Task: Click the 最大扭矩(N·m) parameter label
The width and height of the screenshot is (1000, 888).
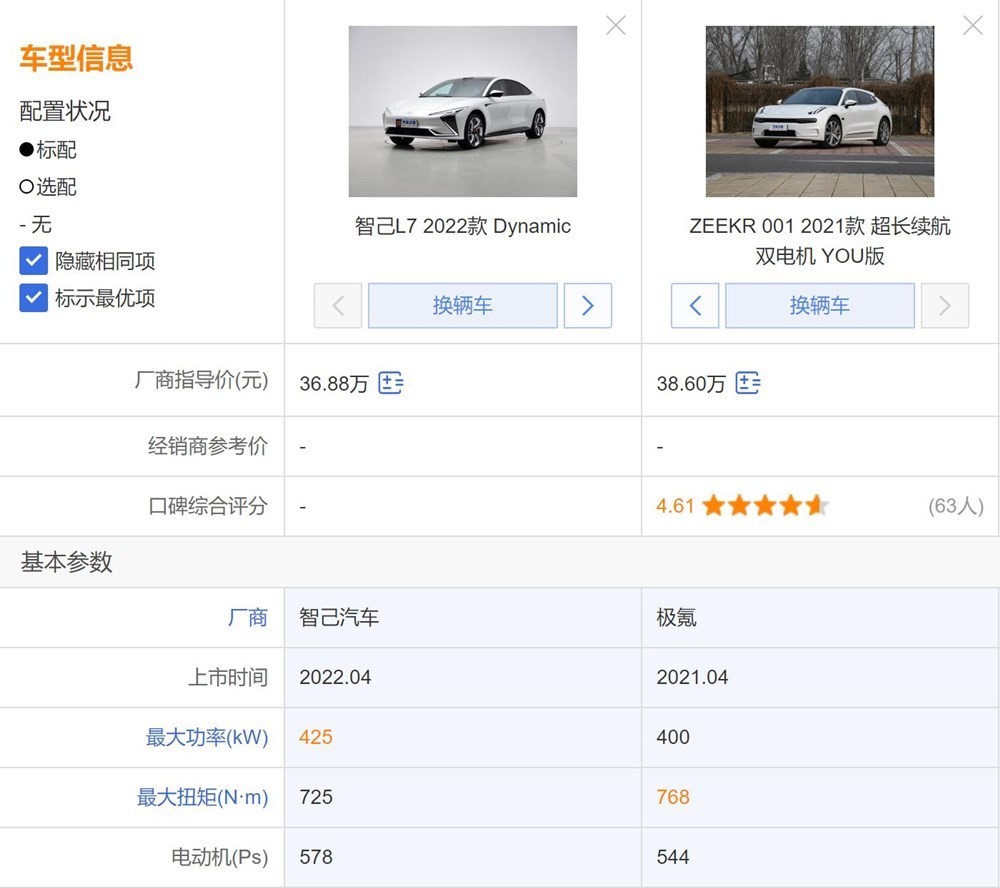Action: [x=202, y=797]
